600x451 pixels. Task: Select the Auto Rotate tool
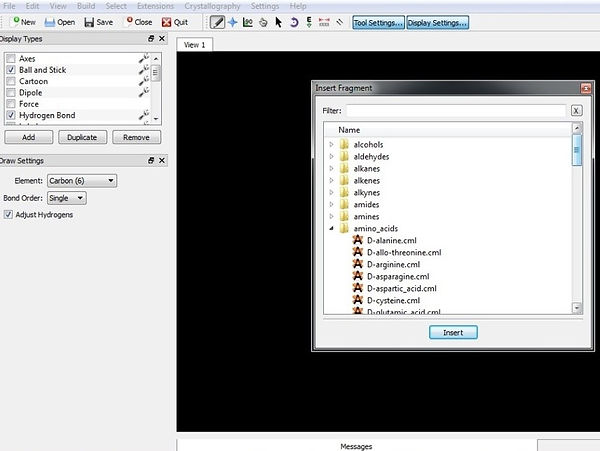click(294, 23)
